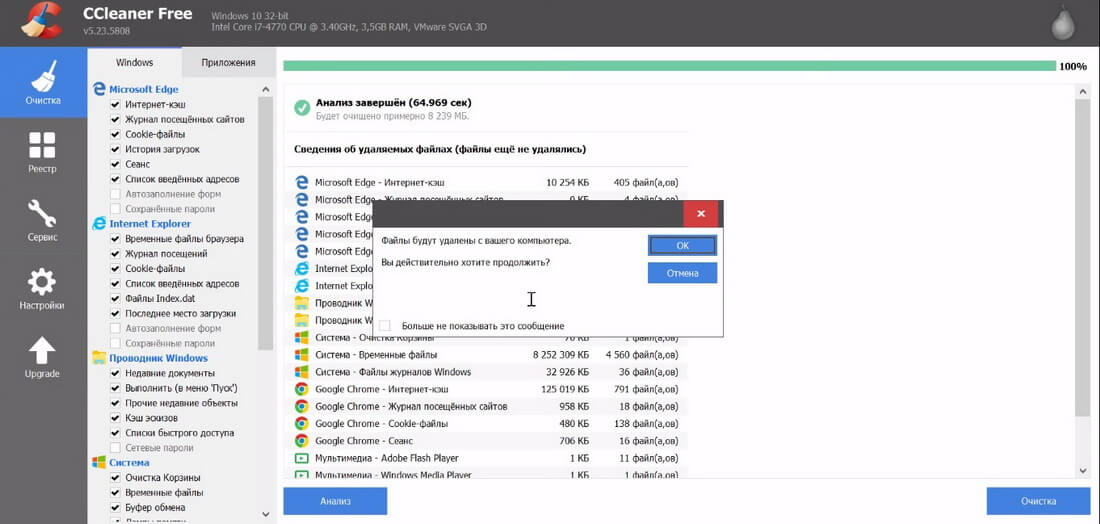
Task: Click the Проводник Windows folder icon
Action: tap(99, 358)
